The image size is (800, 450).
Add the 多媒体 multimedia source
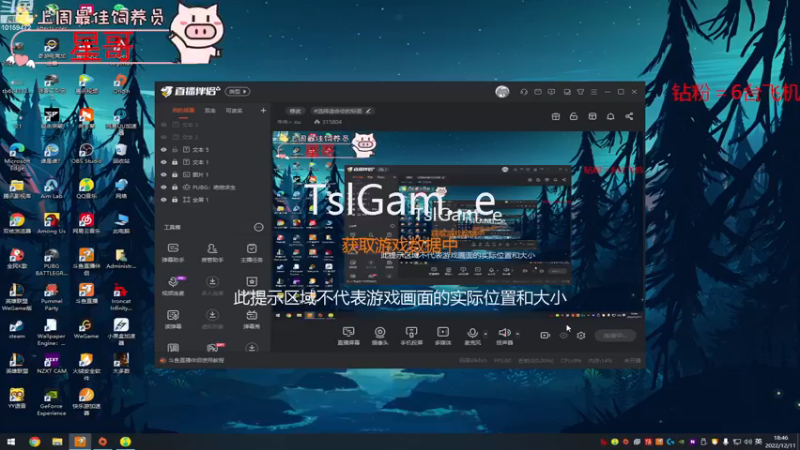point(443,336)
